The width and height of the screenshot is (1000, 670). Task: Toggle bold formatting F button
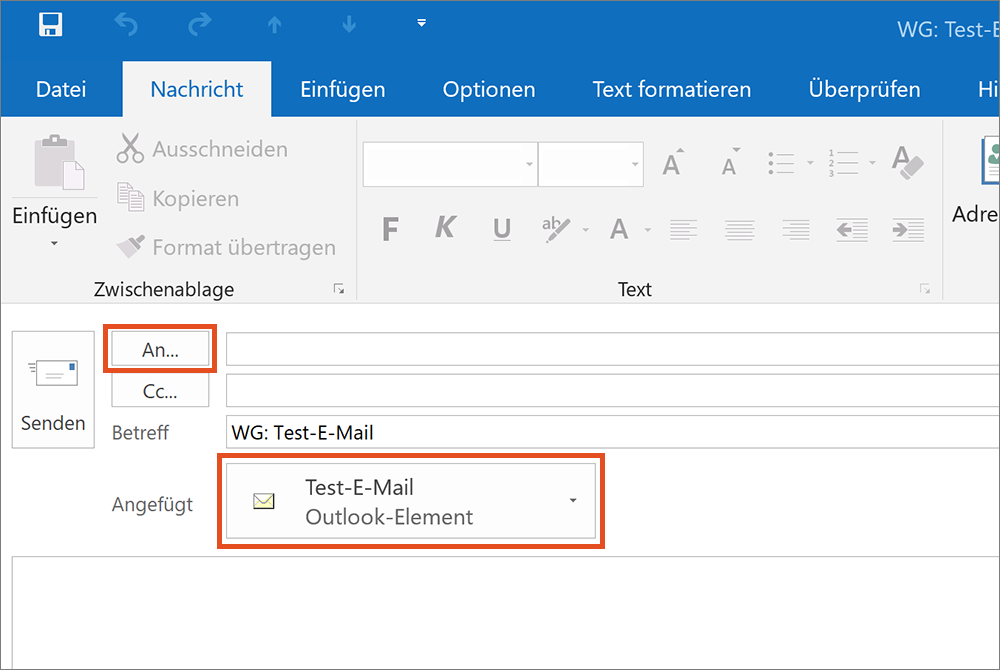(x=391, y=230)
